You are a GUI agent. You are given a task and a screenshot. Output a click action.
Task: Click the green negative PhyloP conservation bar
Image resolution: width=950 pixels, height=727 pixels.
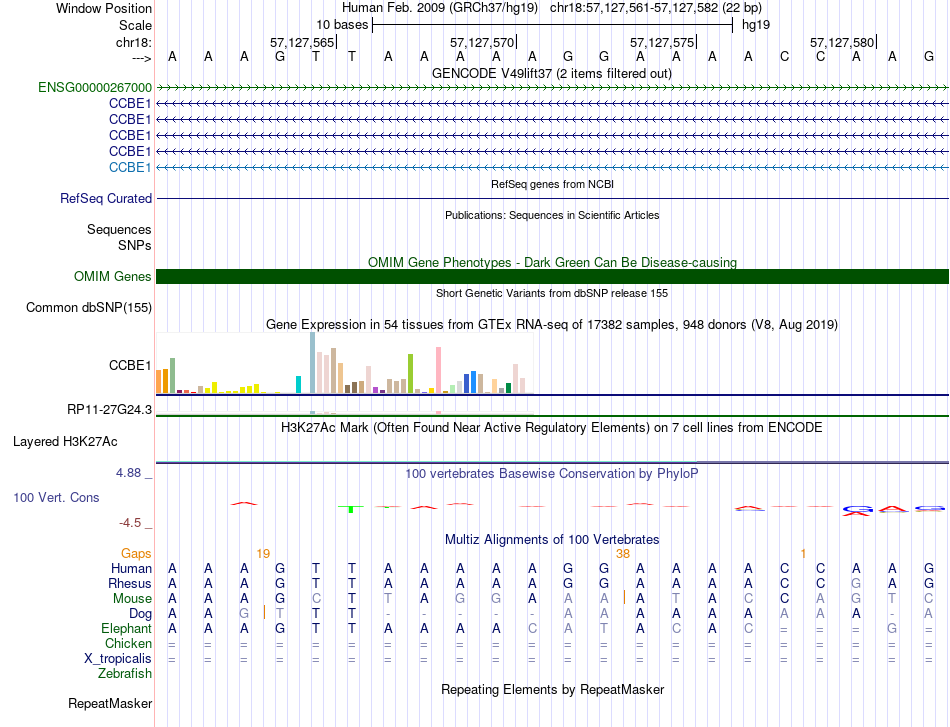[x=351, y=509]
